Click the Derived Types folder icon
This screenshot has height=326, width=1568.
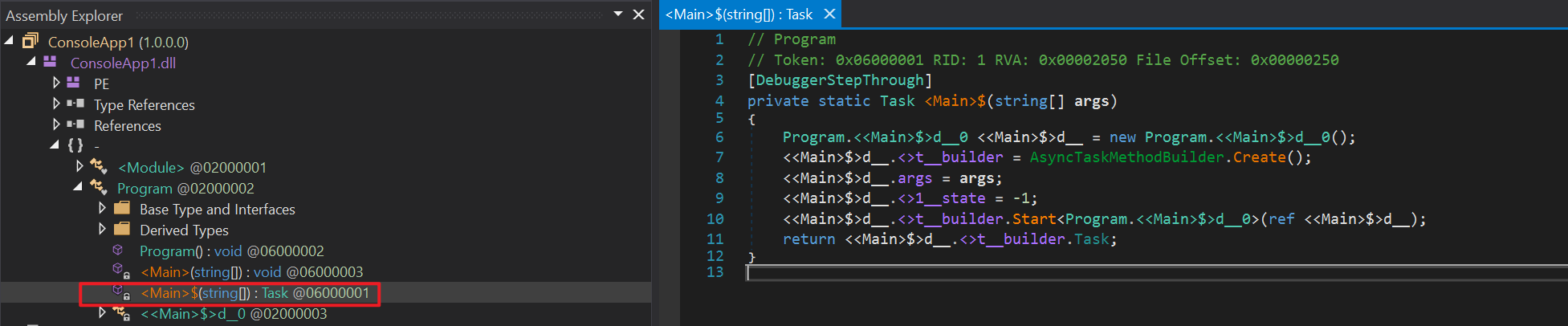point(122,229)
